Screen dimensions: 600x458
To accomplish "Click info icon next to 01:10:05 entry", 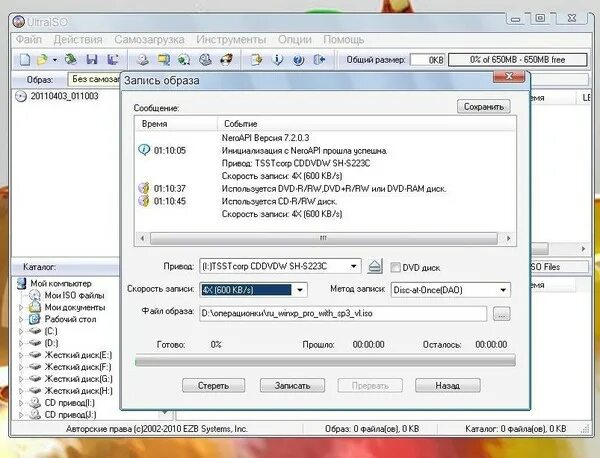I will 144,150.
